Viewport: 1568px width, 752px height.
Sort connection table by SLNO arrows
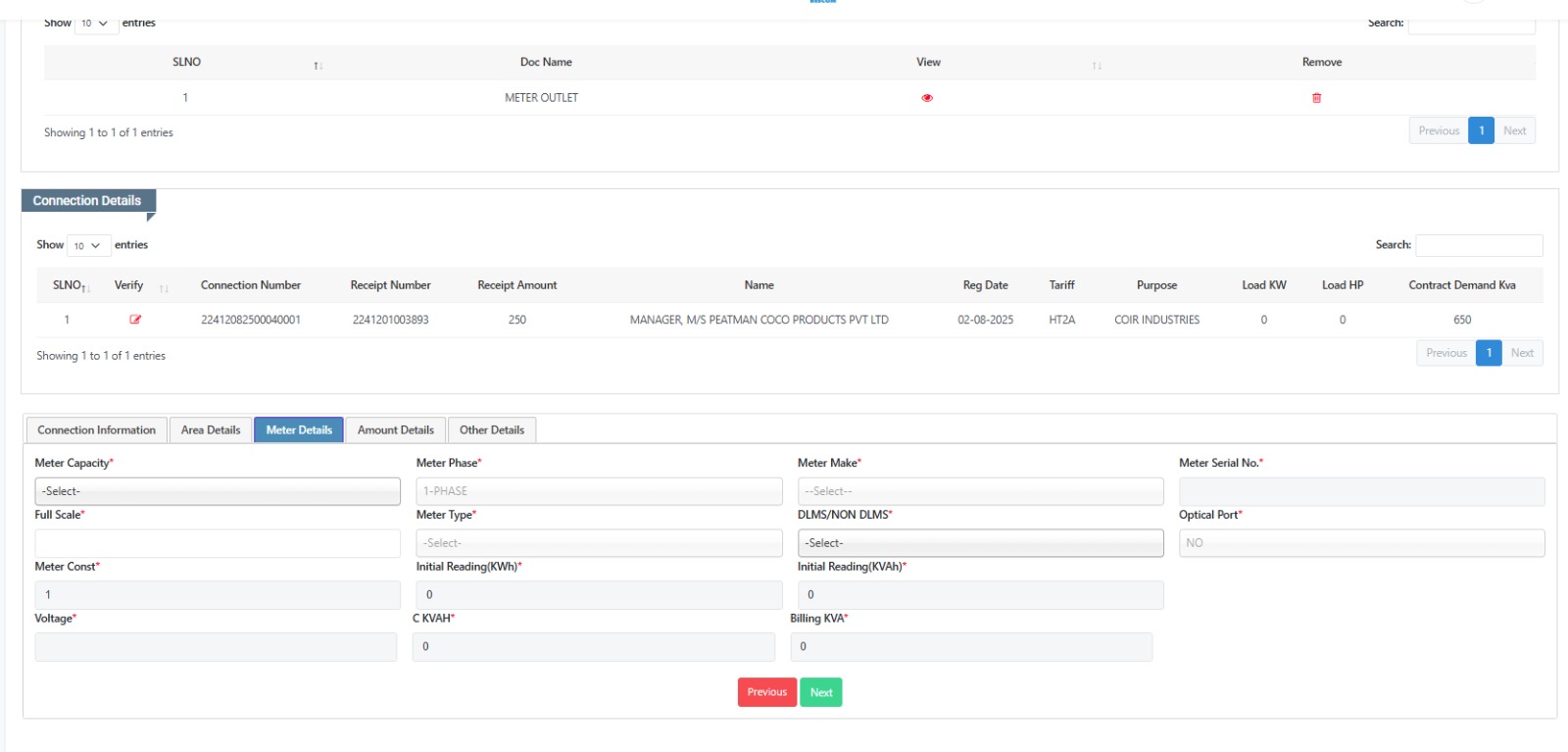tap(86, 288)
